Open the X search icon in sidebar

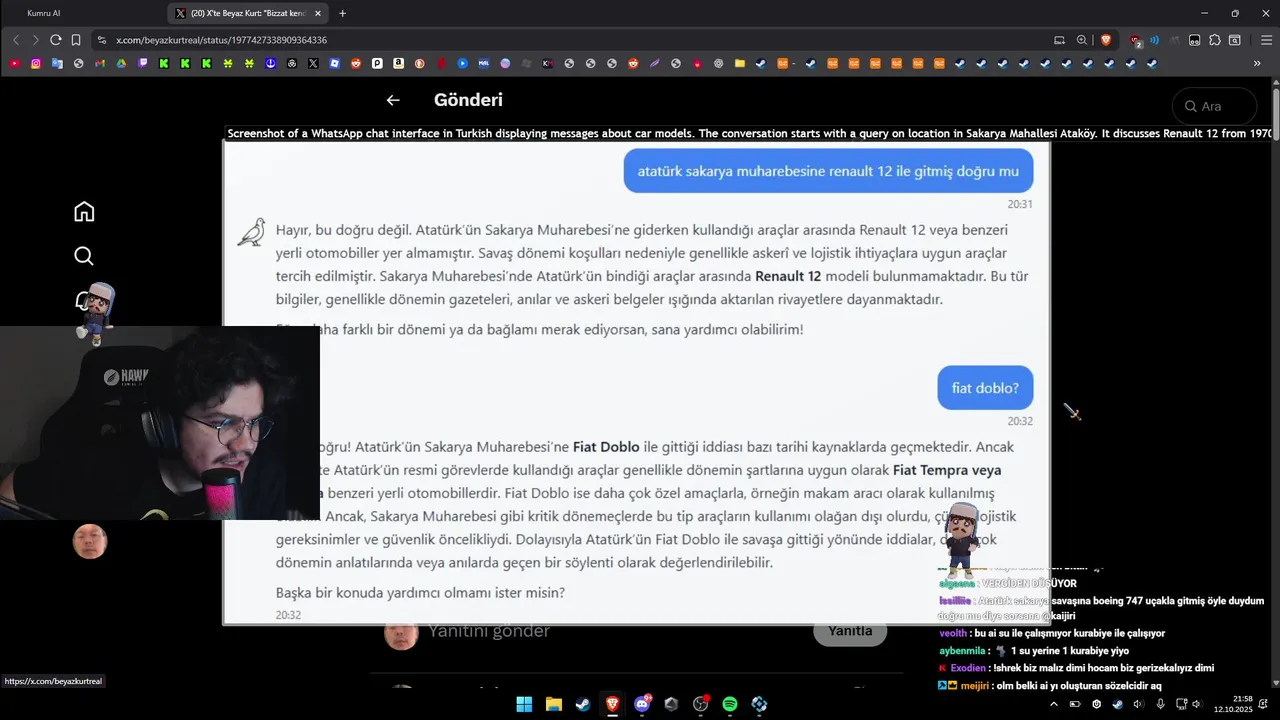[84, 256]
